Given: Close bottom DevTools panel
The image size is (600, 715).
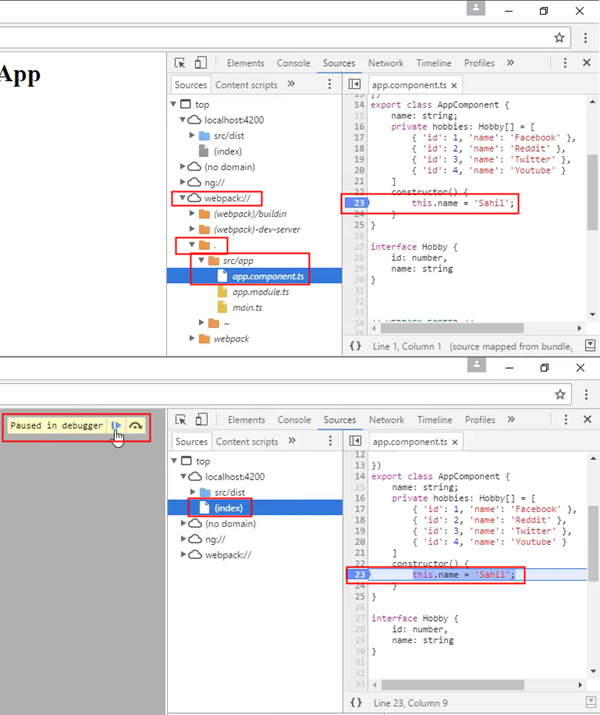Looking at the screenshot, I should (588, 419).
